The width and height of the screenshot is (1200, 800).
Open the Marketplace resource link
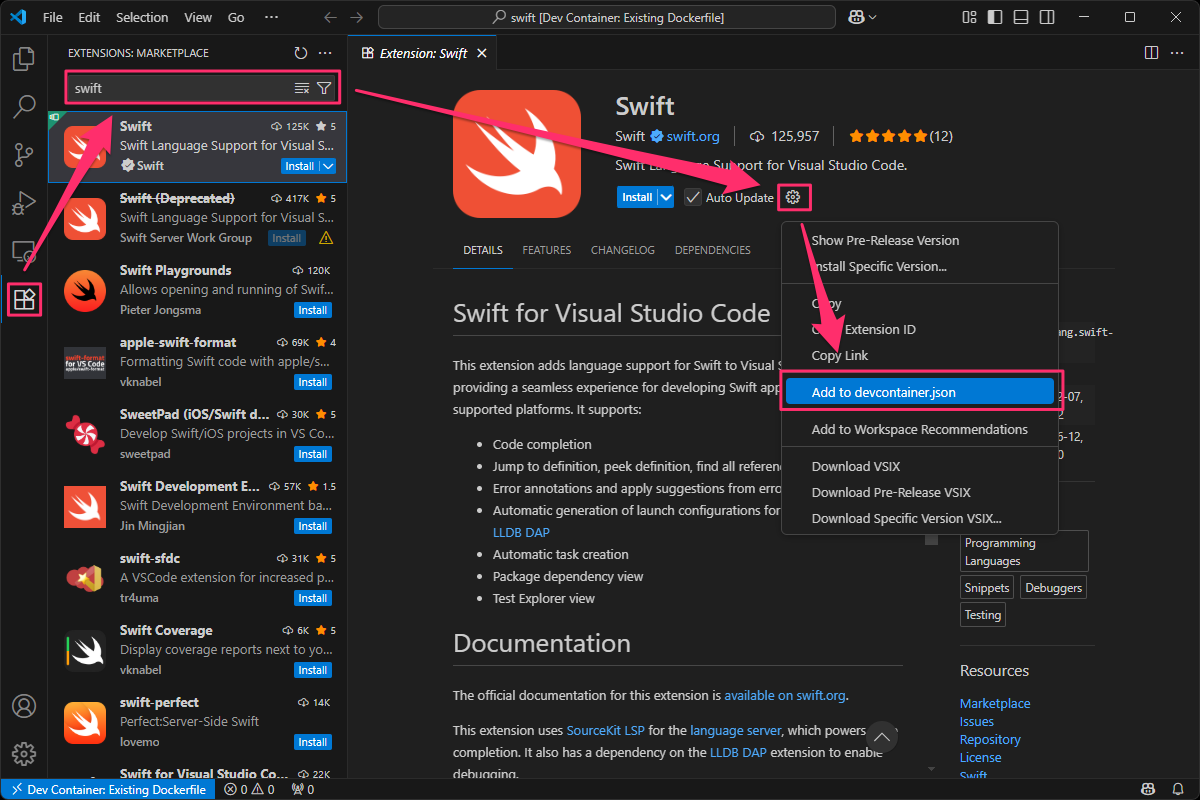pyautogui.click(x=995, y=703)
